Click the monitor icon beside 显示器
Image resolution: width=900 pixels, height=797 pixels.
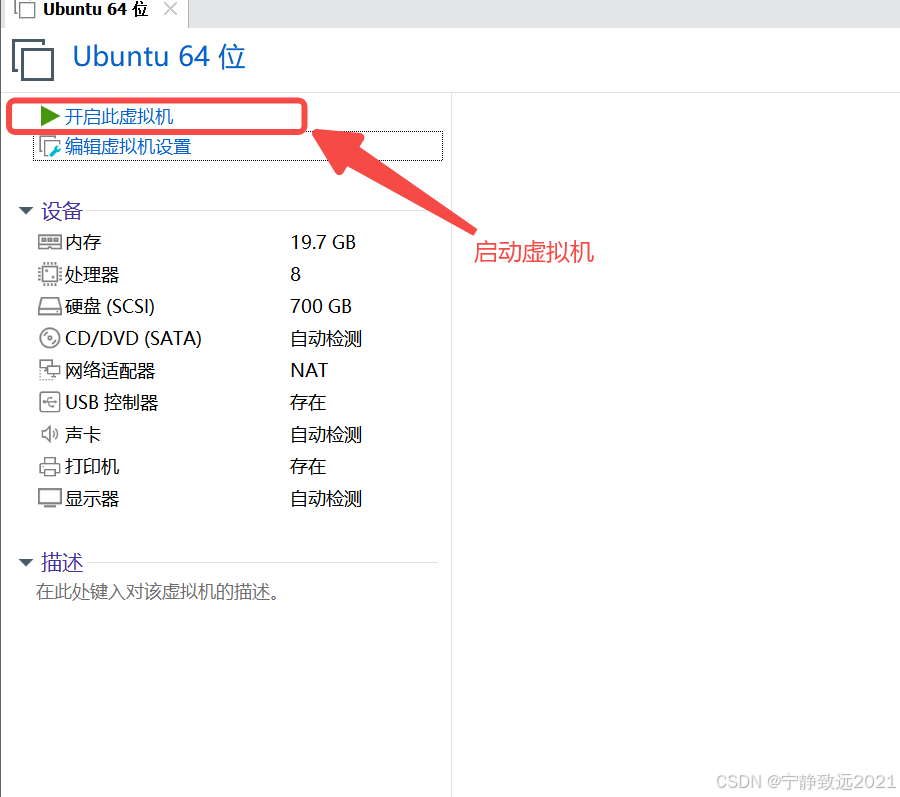[x=49, y=498]
